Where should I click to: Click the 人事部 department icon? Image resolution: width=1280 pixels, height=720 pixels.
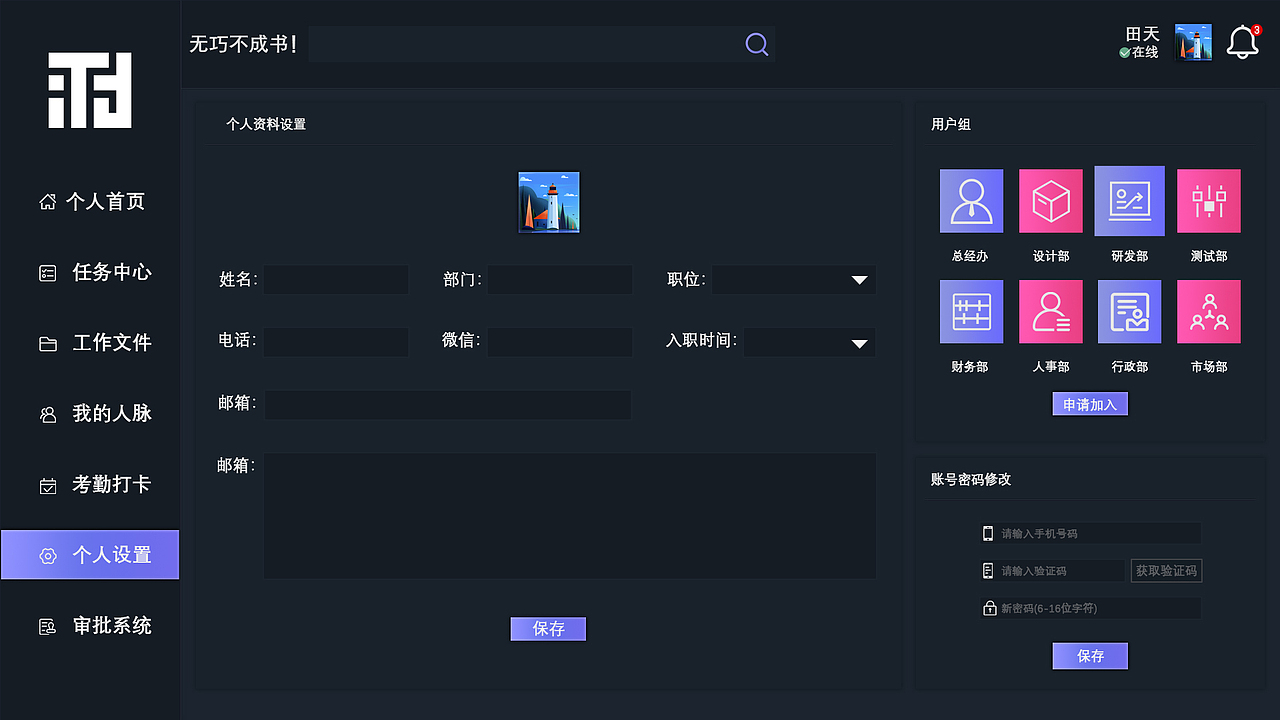click(x=1050, y=311)
